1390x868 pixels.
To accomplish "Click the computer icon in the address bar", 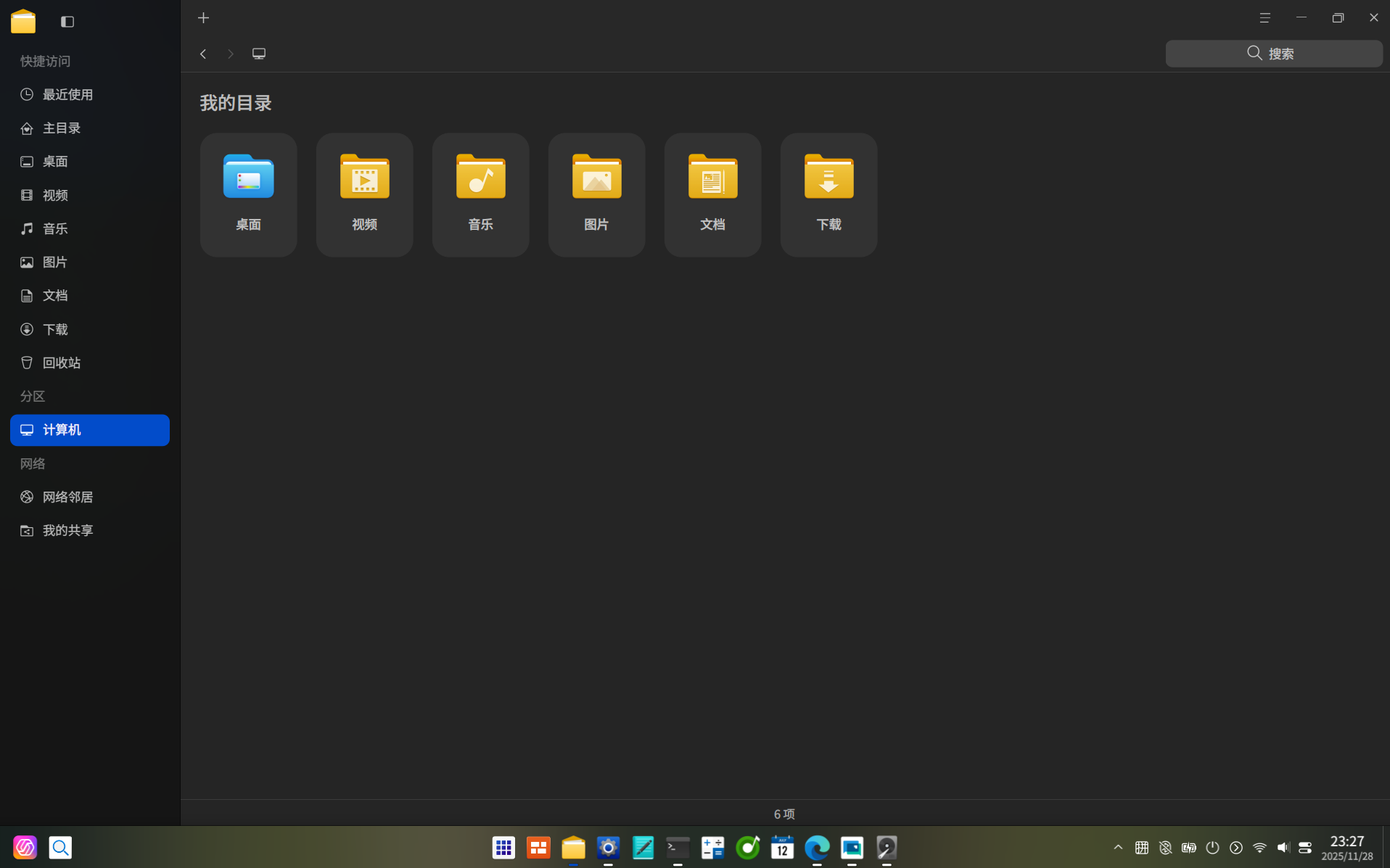I will 259,54.
